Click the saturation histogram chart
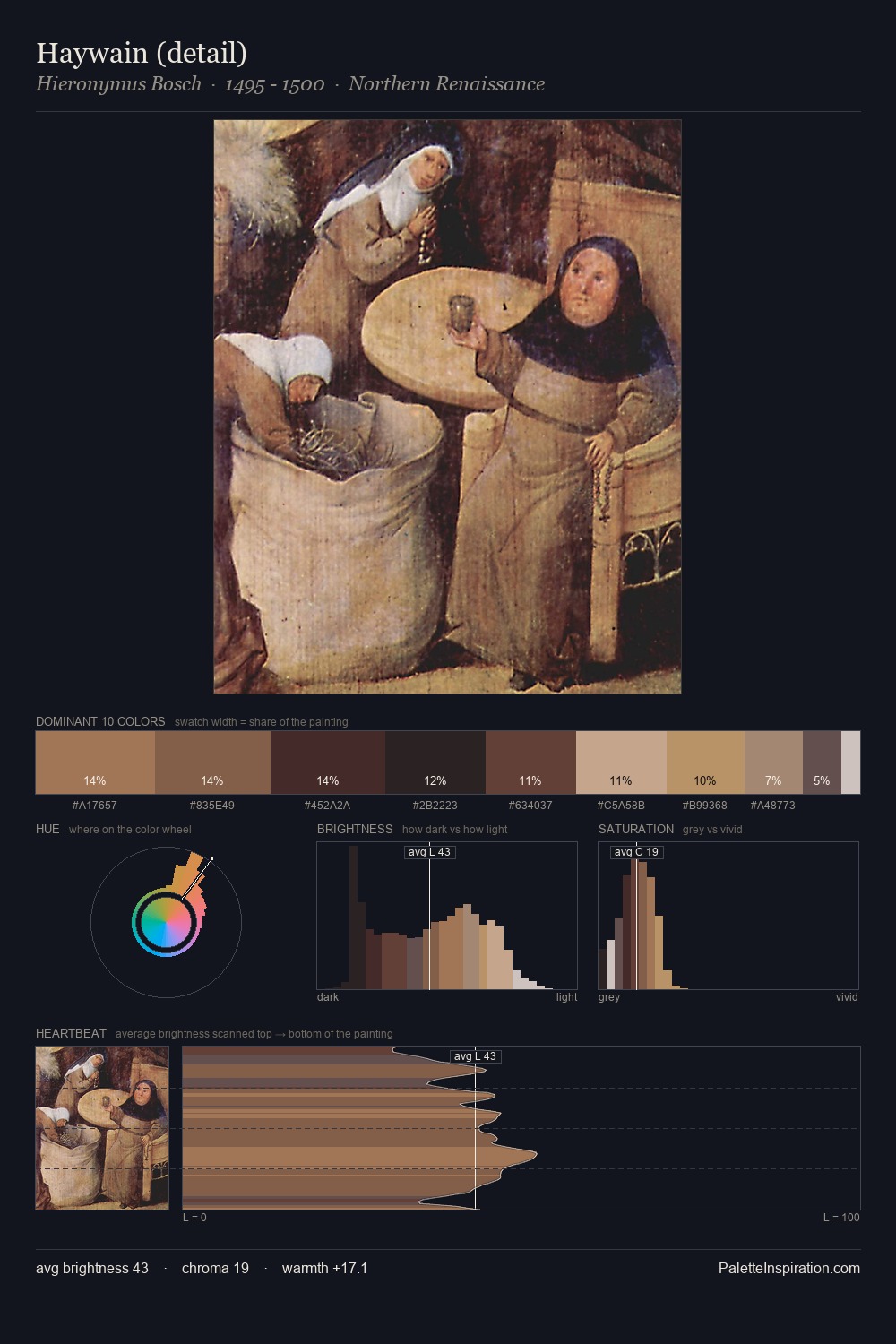 728,916
